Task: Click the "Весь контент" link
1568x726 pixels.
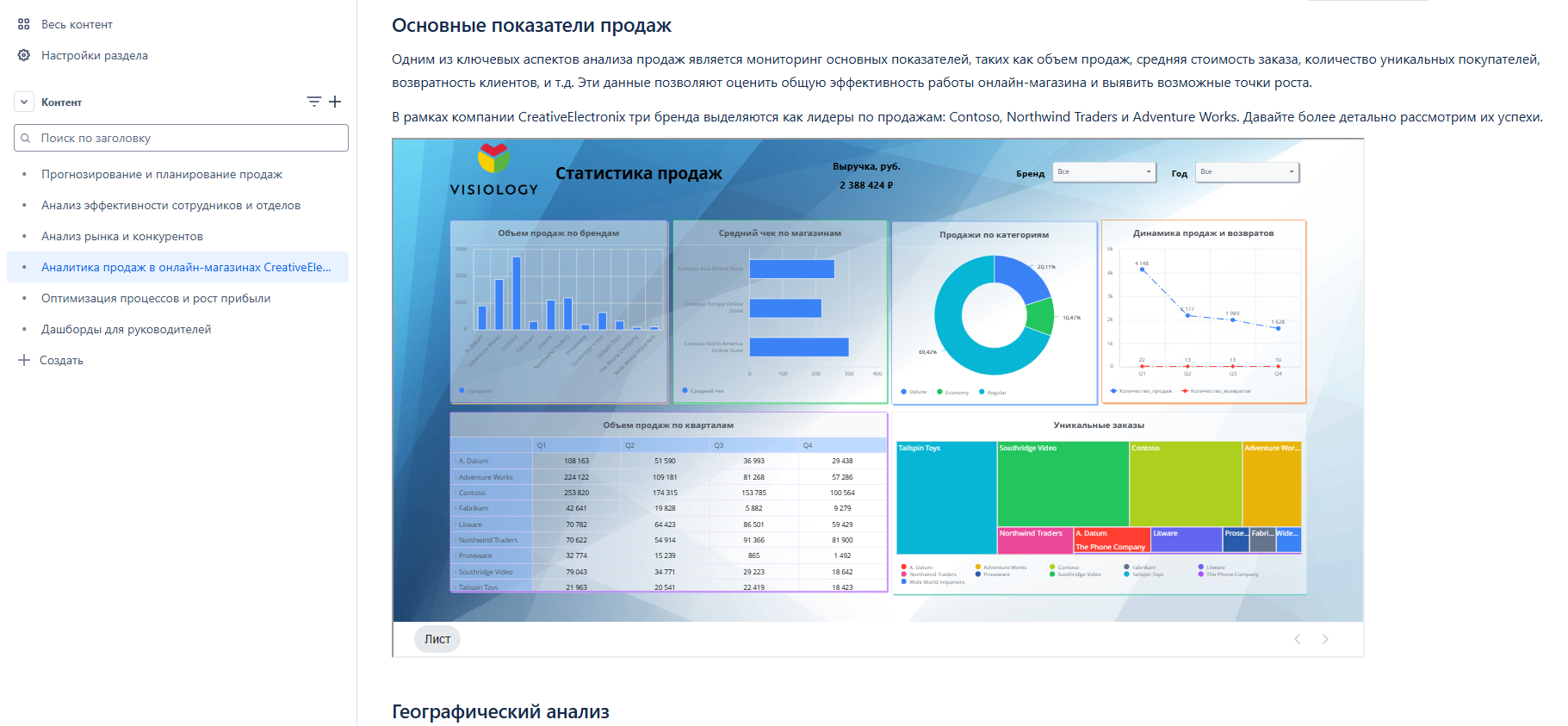Action: pyautogui.click(x=77, y=24)
